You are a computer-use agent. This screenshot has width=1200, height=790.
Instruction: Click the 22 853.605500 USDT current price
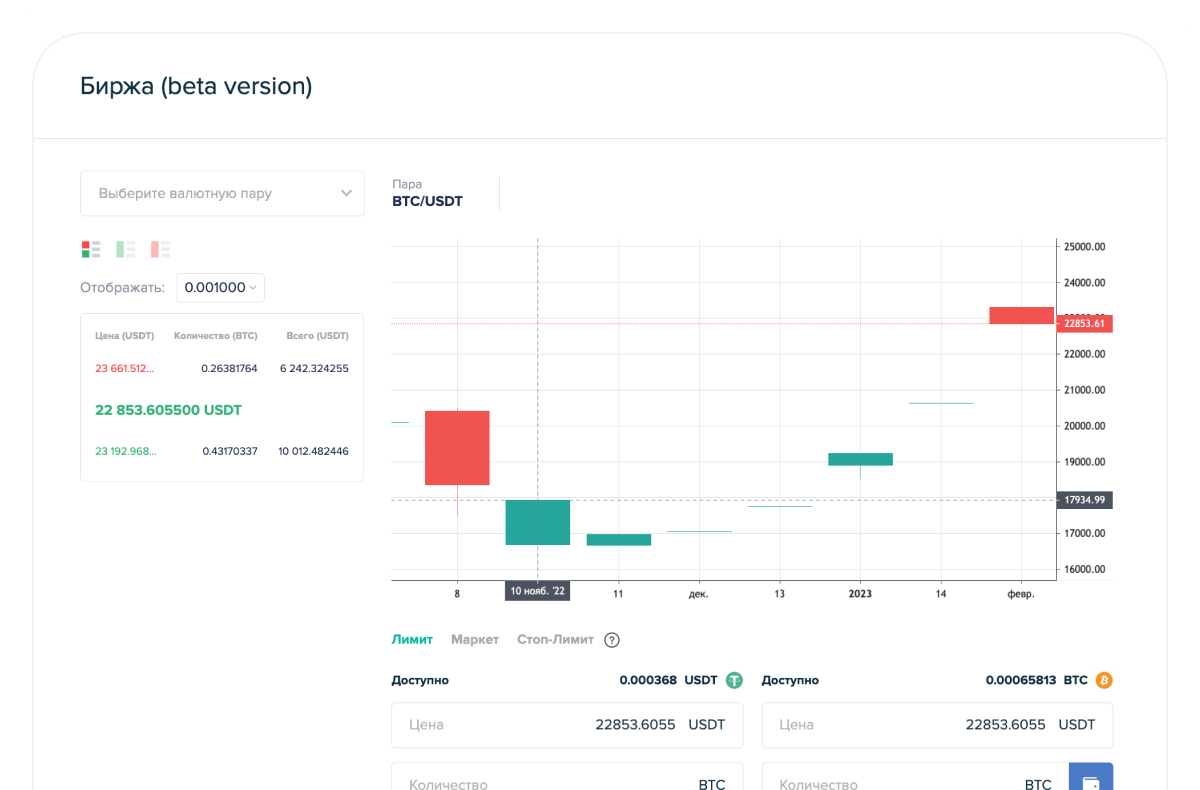(x=168, y=410)
